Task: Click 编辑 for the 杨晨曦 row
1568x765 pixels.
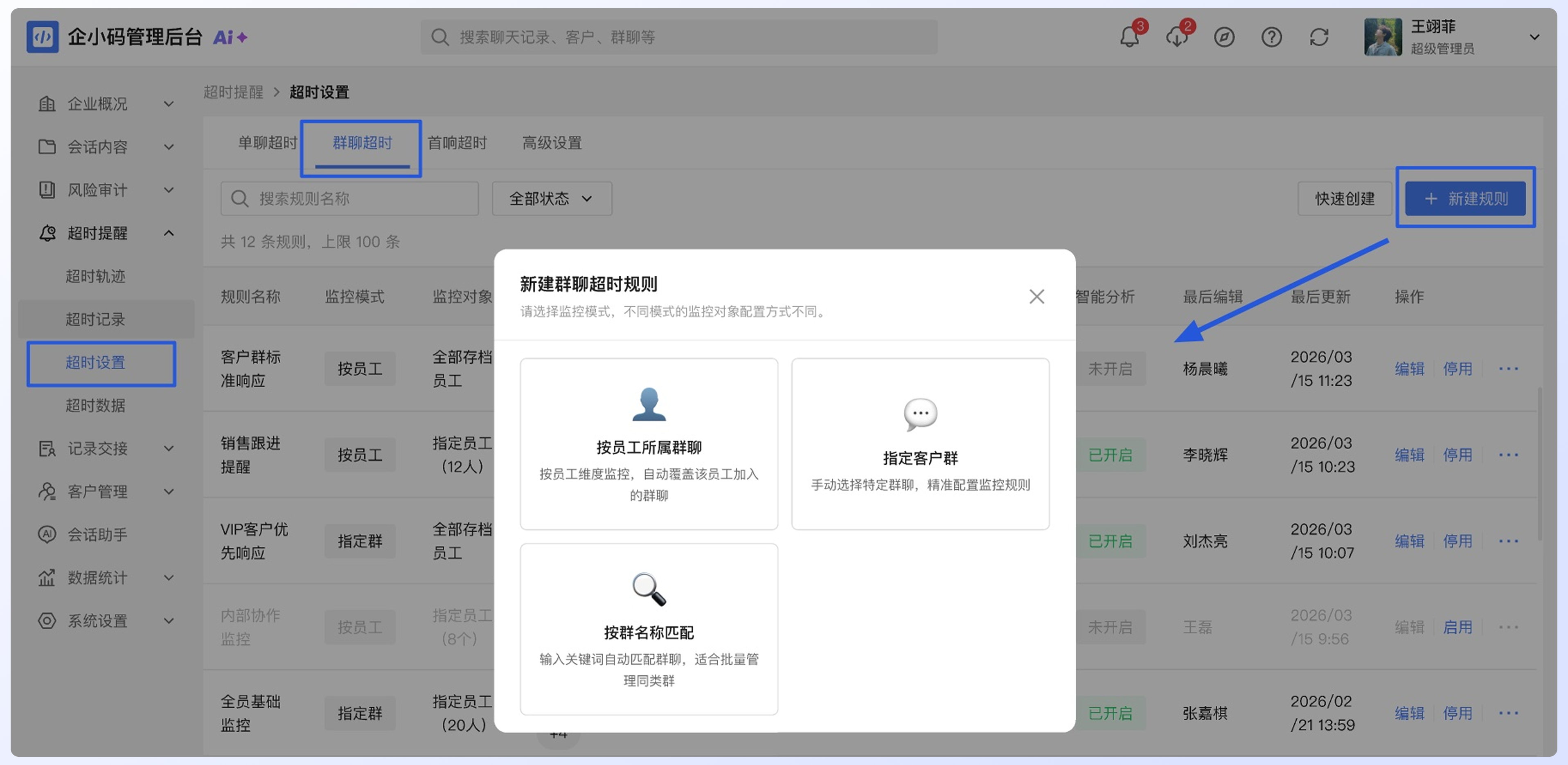Action: (x=1410, y=369)
